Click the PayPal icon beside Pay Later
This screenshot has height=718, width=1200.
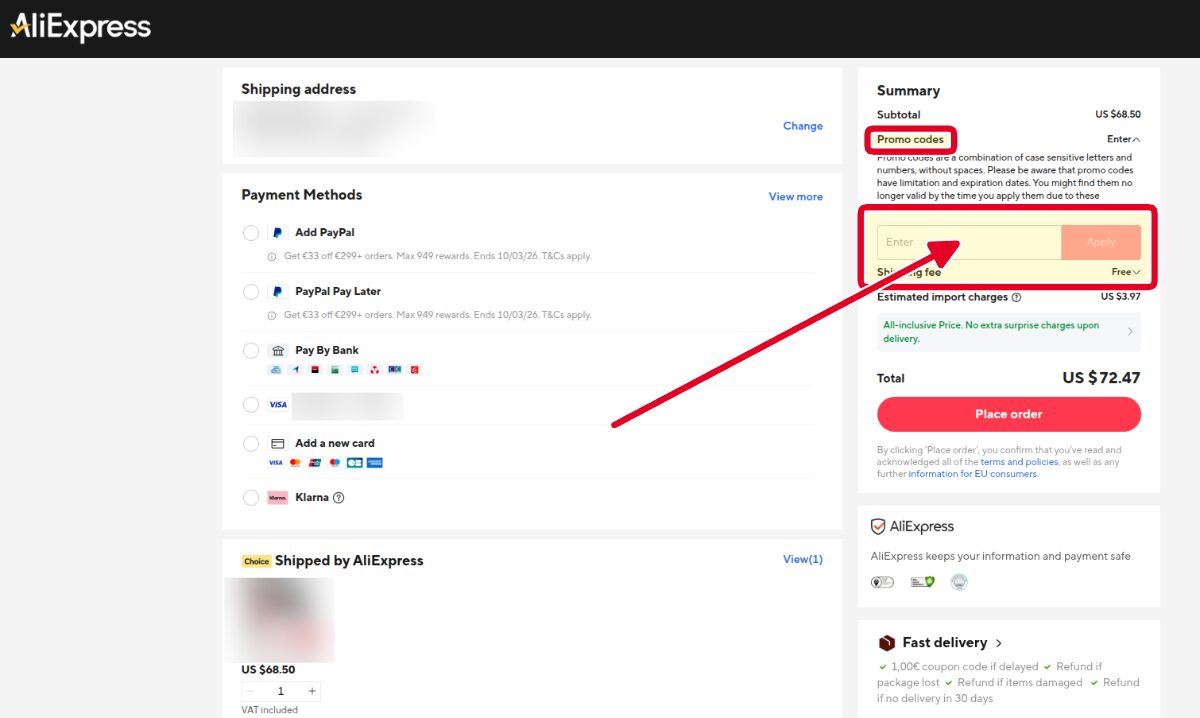pyautogui.click(x=278, y=292)
